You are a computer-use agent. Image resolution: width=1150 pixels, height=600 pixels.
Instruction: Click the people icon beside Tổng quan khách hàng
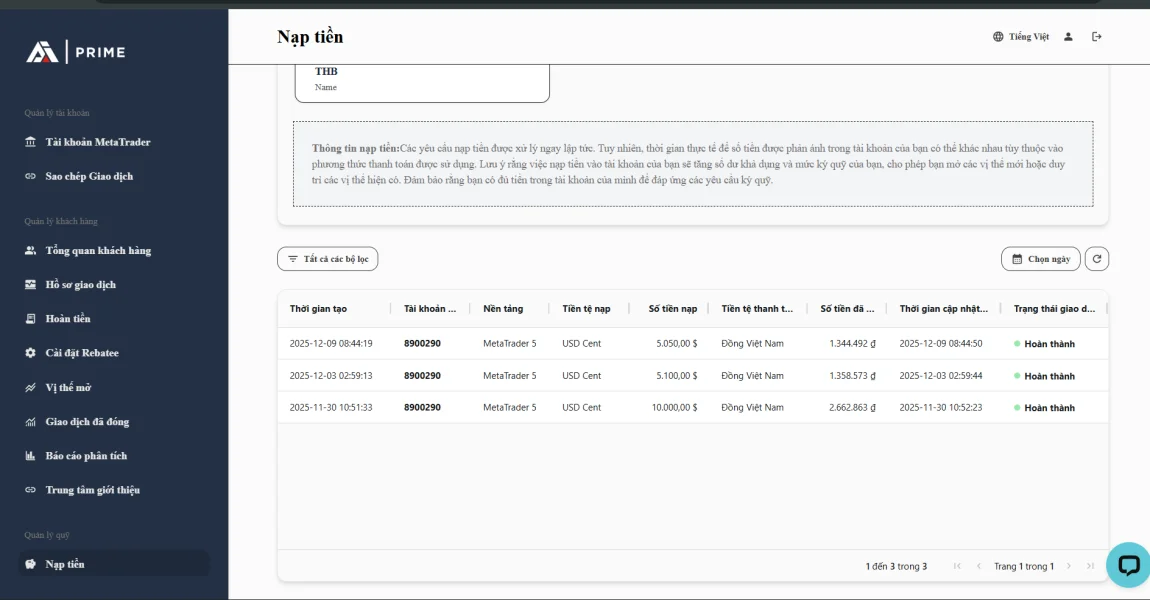point(30,250)
